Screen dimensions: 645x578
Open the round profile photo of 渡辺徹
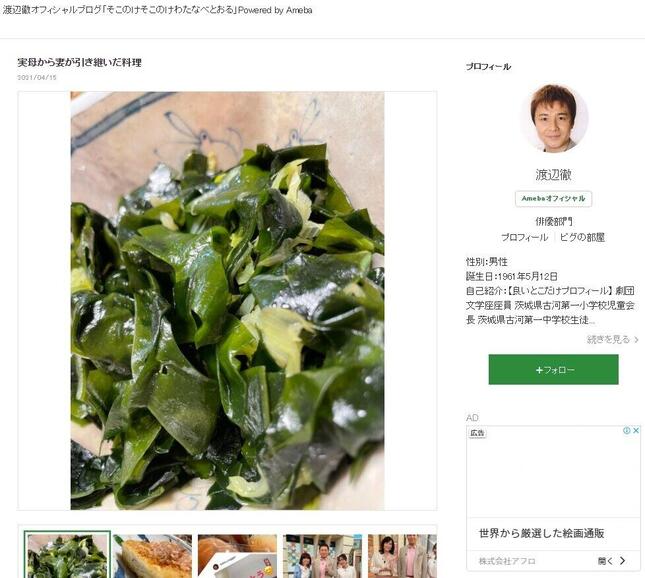coord(554,118)
